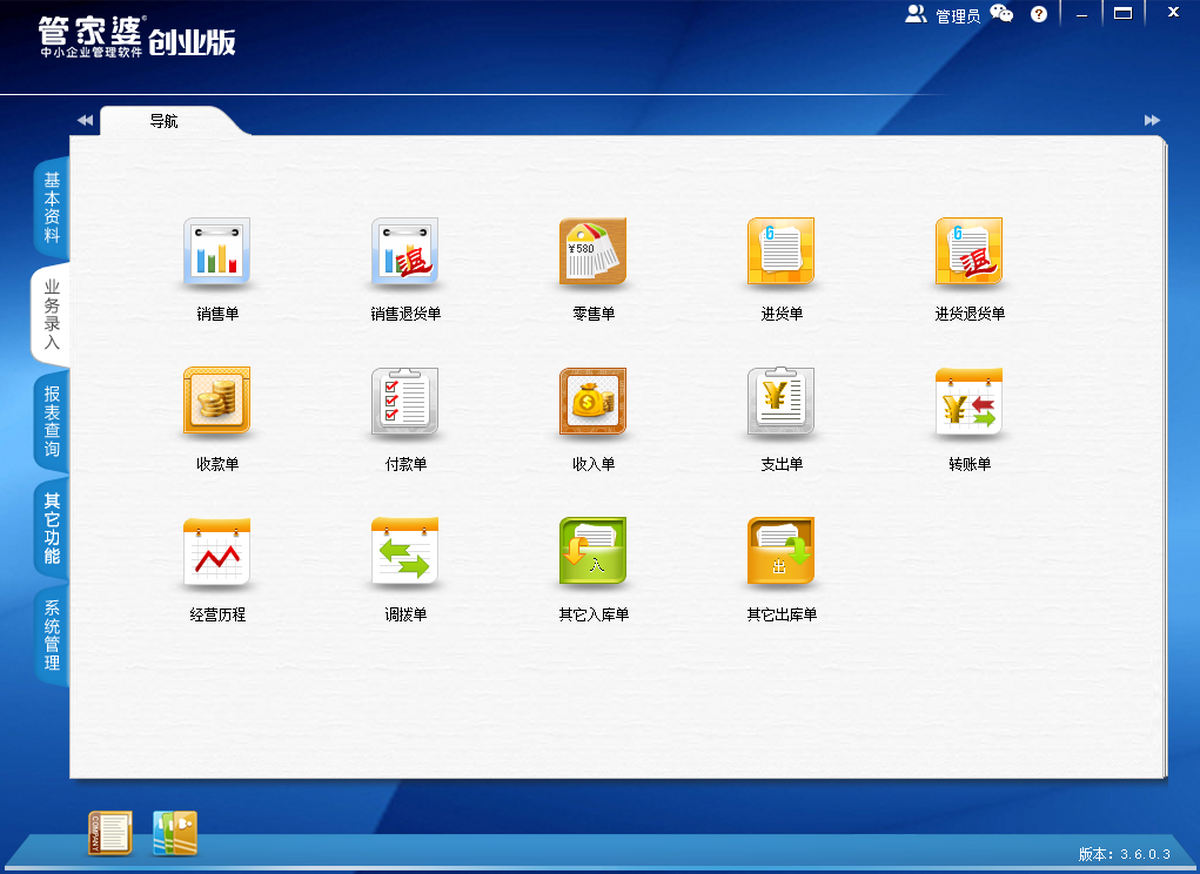The width and height of the screenshot is (1200, 874).
Task: Open the 付款单 payment voucher icon
Action: tap(405, 402)
